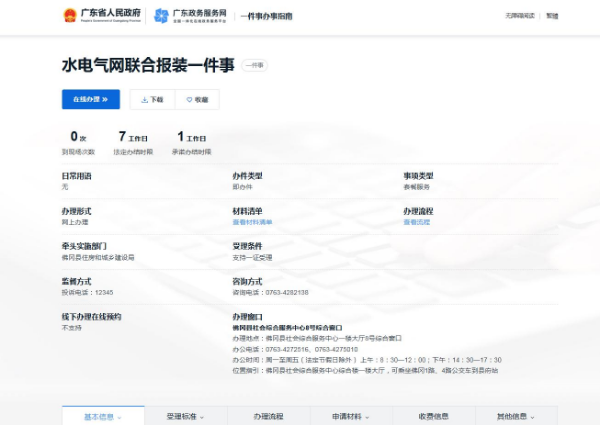
Task: Click the 不支持 offline appointment value
Action: point(72,328)
